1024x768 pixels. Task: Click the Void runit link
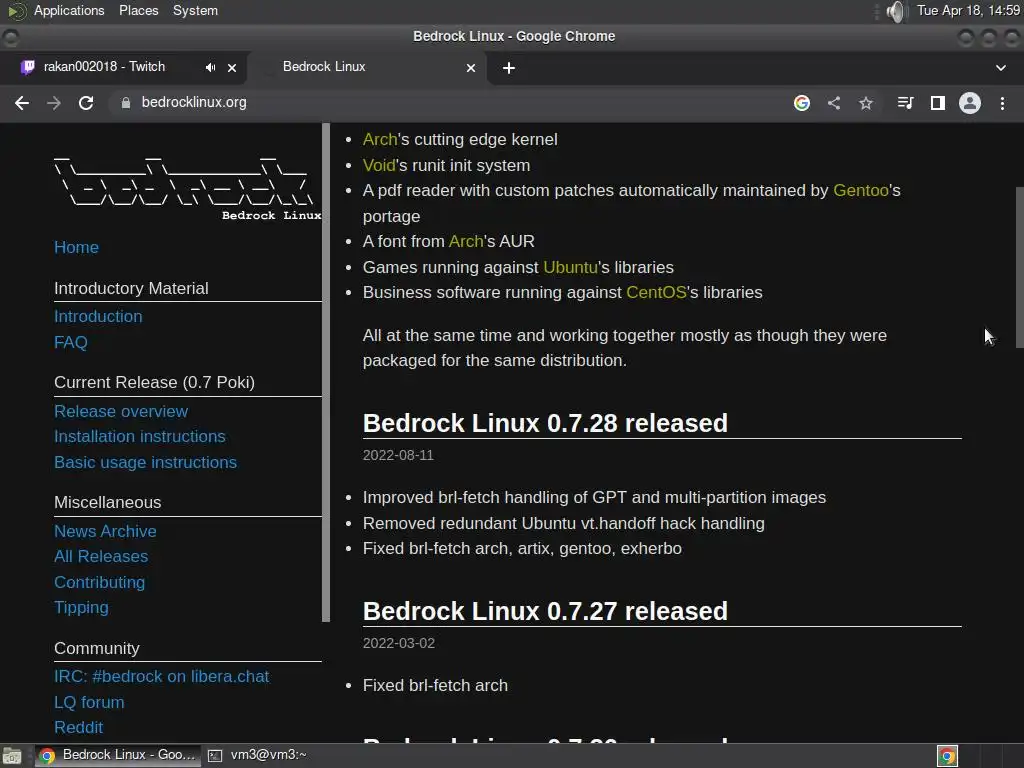point(379,165)
